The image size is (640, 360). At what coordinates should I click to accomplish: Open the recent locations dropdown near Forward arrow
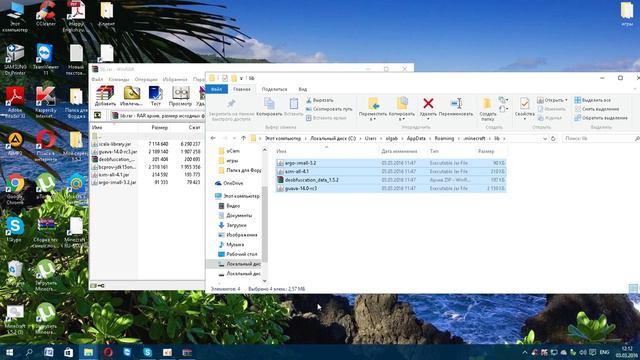pos(234,139)
